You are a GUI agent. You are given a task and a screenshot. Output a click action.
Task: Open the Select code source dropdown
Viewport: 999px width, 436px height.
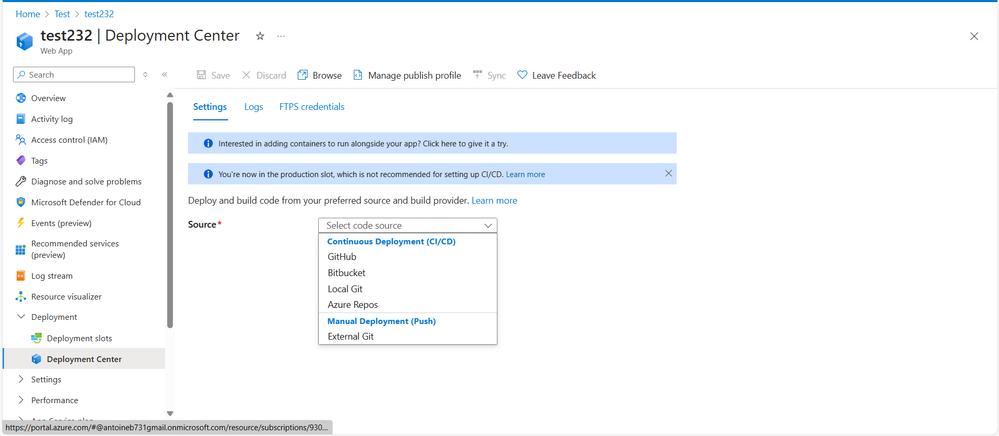407,226
